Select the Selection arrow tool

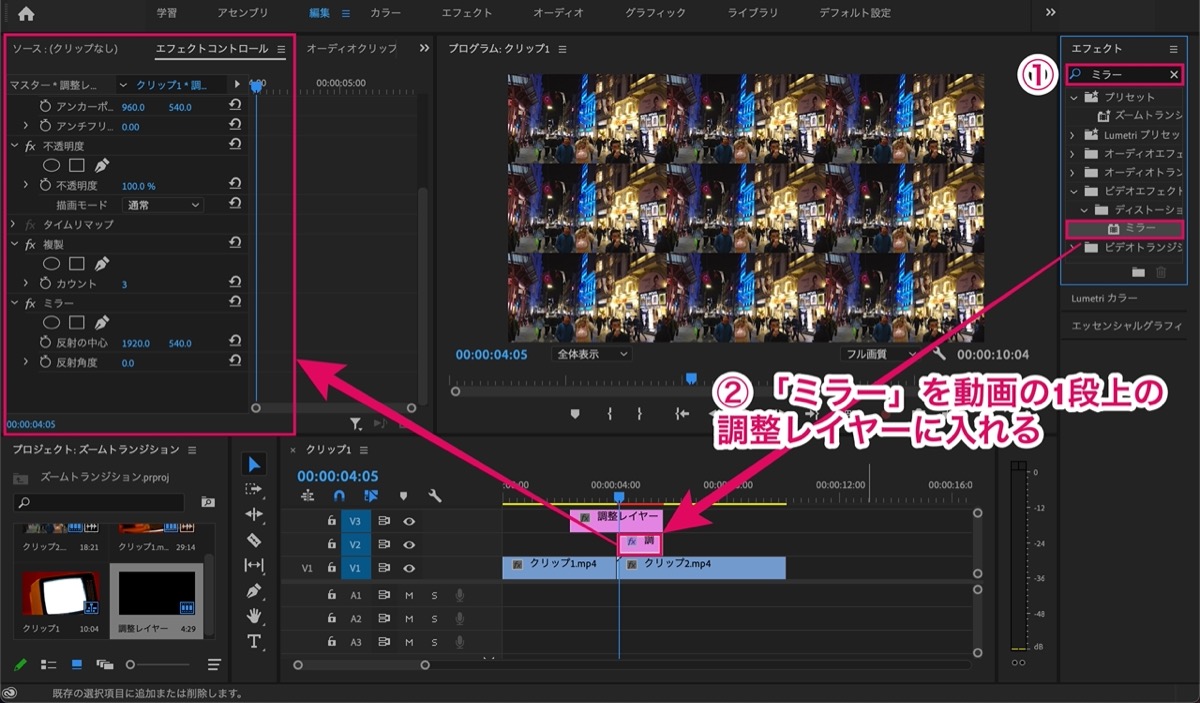tap(253, 464)
